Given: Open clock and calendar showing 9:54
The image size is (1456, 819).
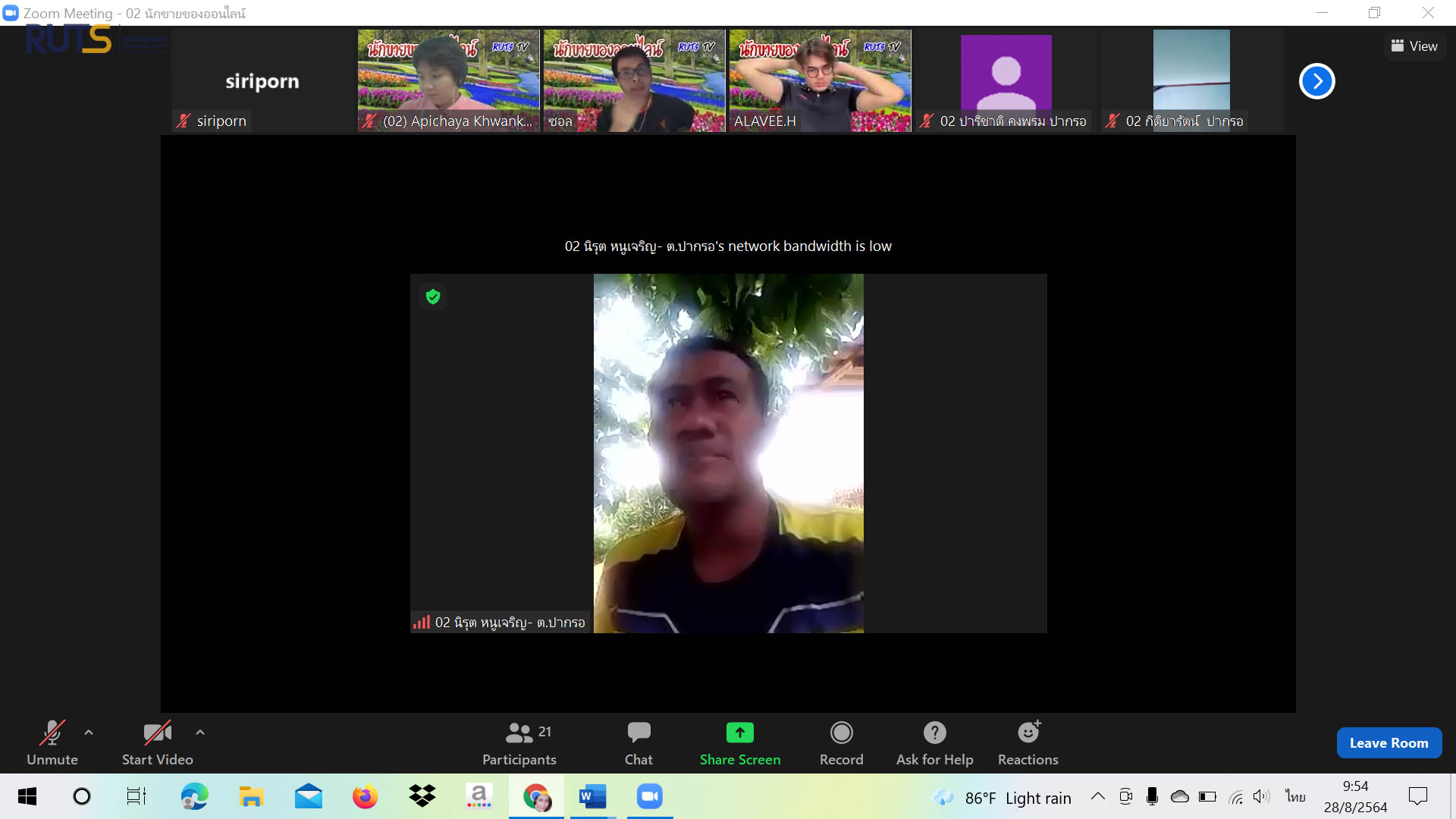Looking at the screenshot, I should tap(1356, 796).
